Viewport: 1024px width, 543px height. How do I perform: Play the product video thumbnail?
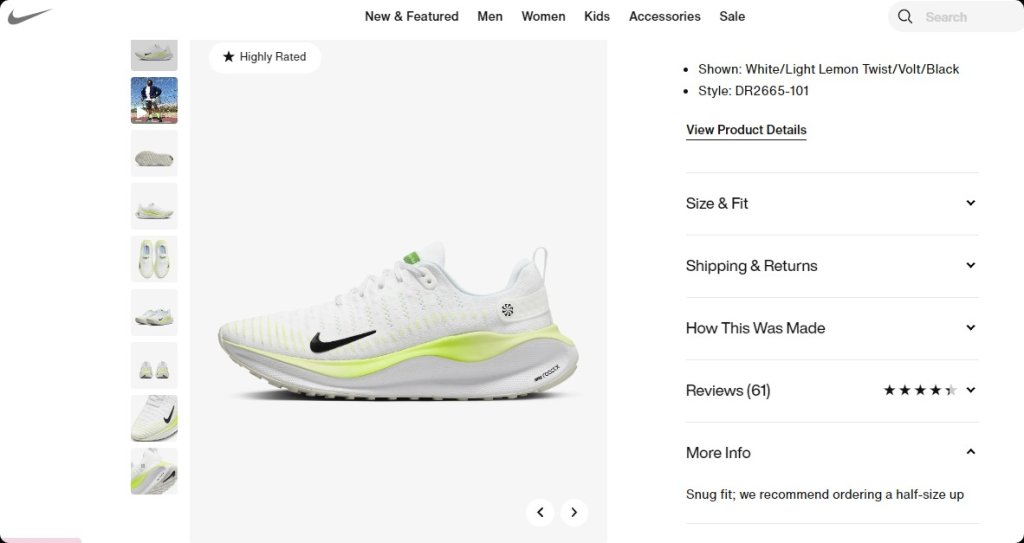154,100
